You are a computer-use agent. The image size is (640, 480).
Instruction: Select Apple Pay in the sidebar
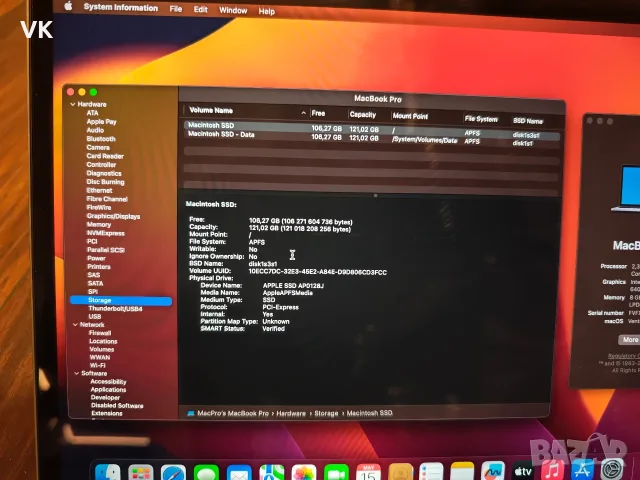[102, 122]
